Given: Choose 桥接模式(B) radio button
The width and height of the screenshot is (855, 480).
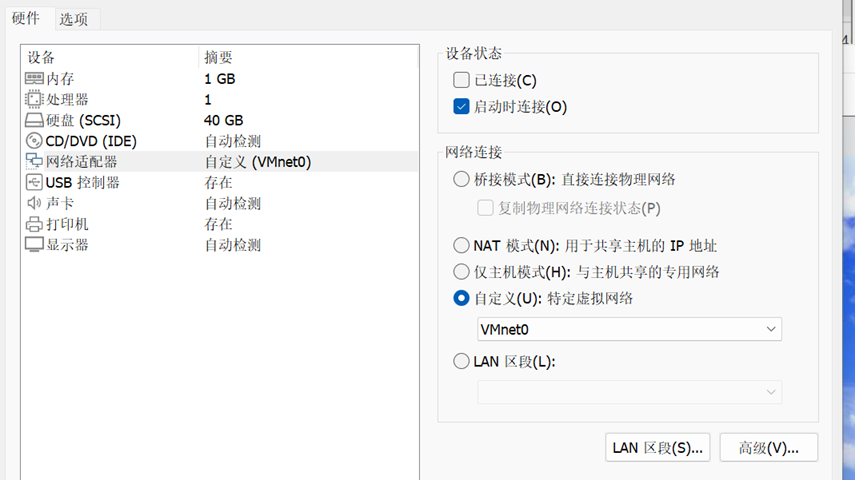Looking at the screenshot, I should click(x=461, y=179).
